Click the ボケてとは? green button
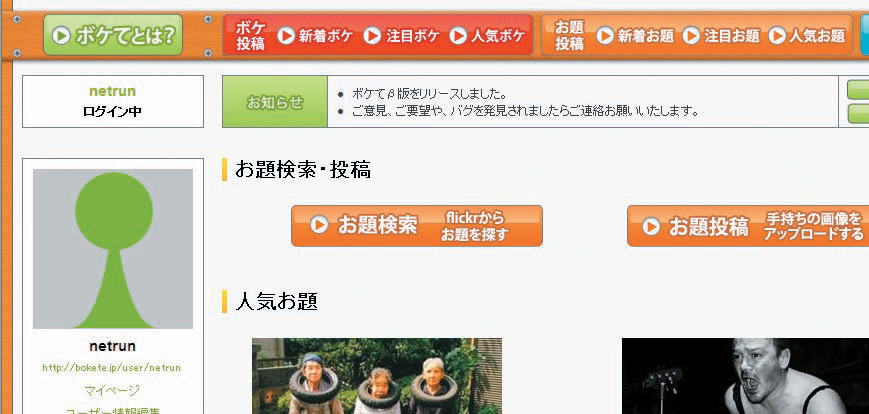 [113, 35]
